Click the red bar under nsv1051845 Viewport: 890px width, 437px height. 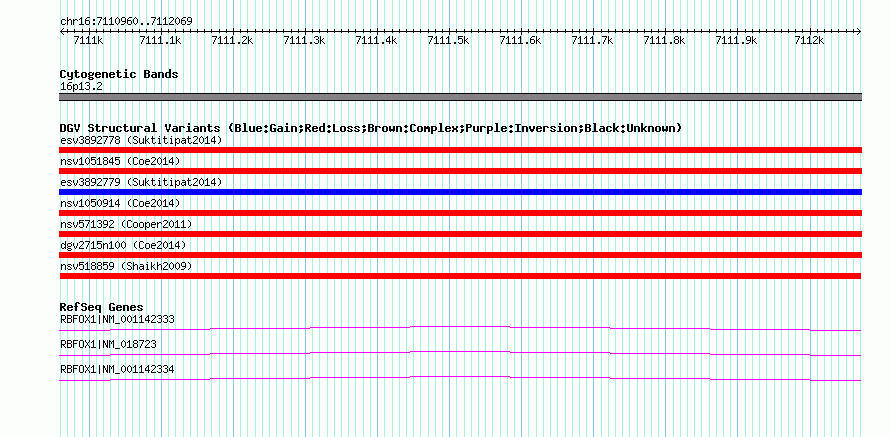[x=460, y=171]
